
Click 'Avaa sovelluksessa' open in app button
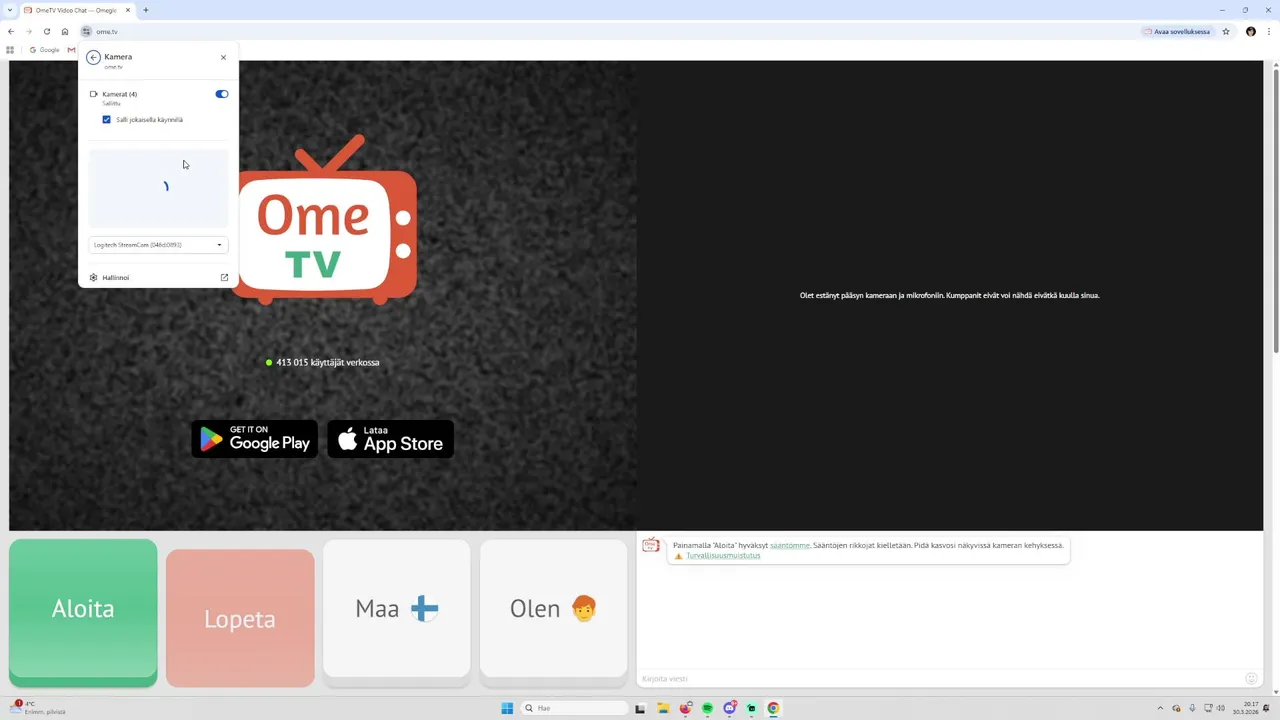pyautogui.click(x=1177, y=31)
